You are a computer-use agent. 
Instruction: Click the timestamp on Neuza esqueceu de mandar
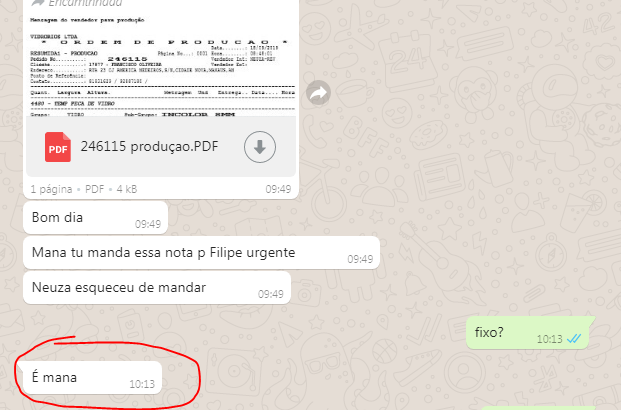point(270,294)
